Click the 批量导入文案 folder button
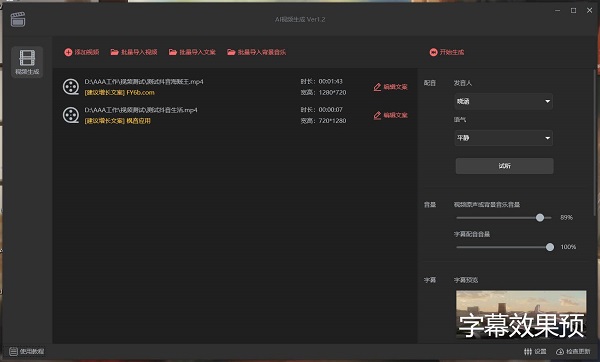 tap(192, 52)
